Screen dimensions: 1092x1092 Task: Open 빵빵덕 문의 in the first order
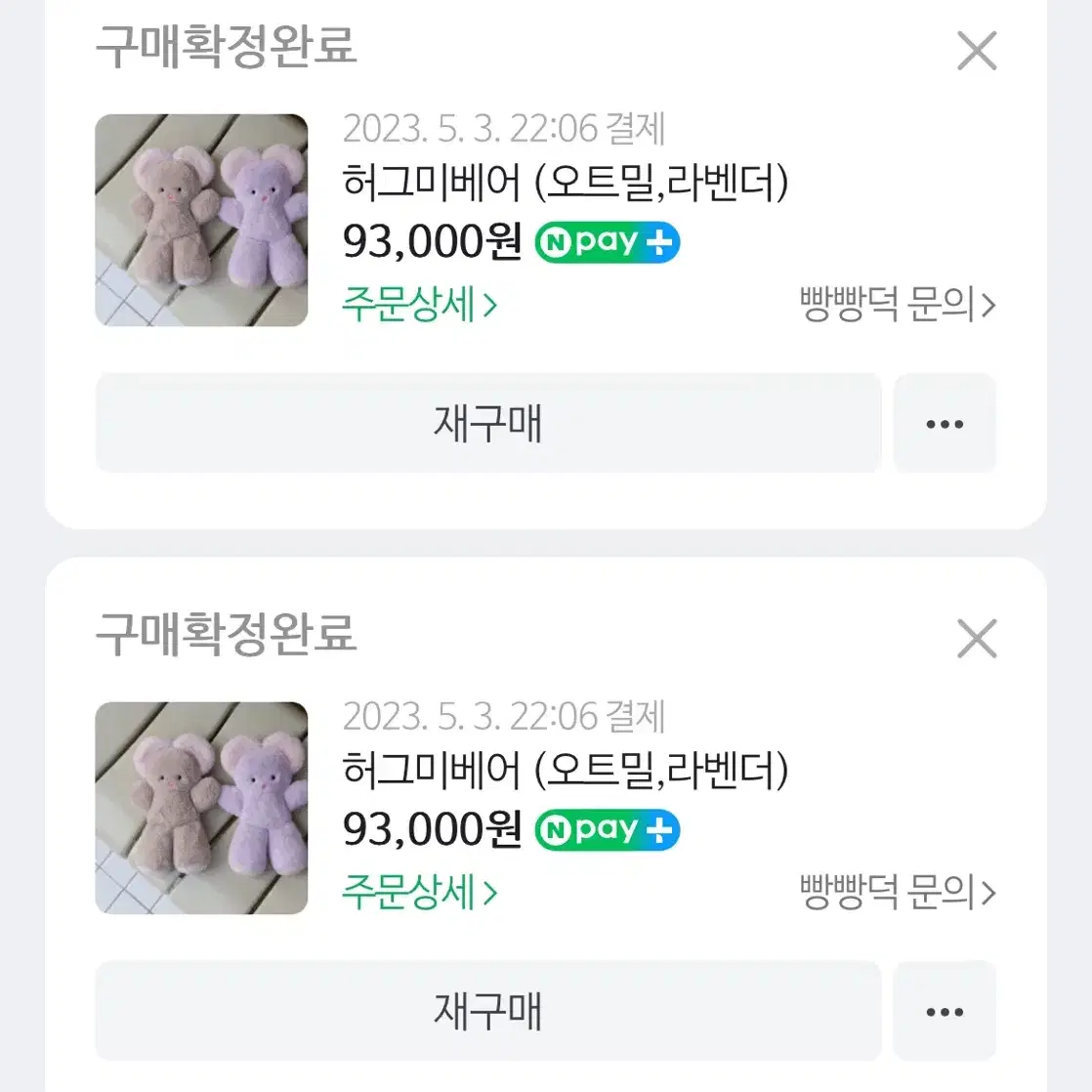898,305
